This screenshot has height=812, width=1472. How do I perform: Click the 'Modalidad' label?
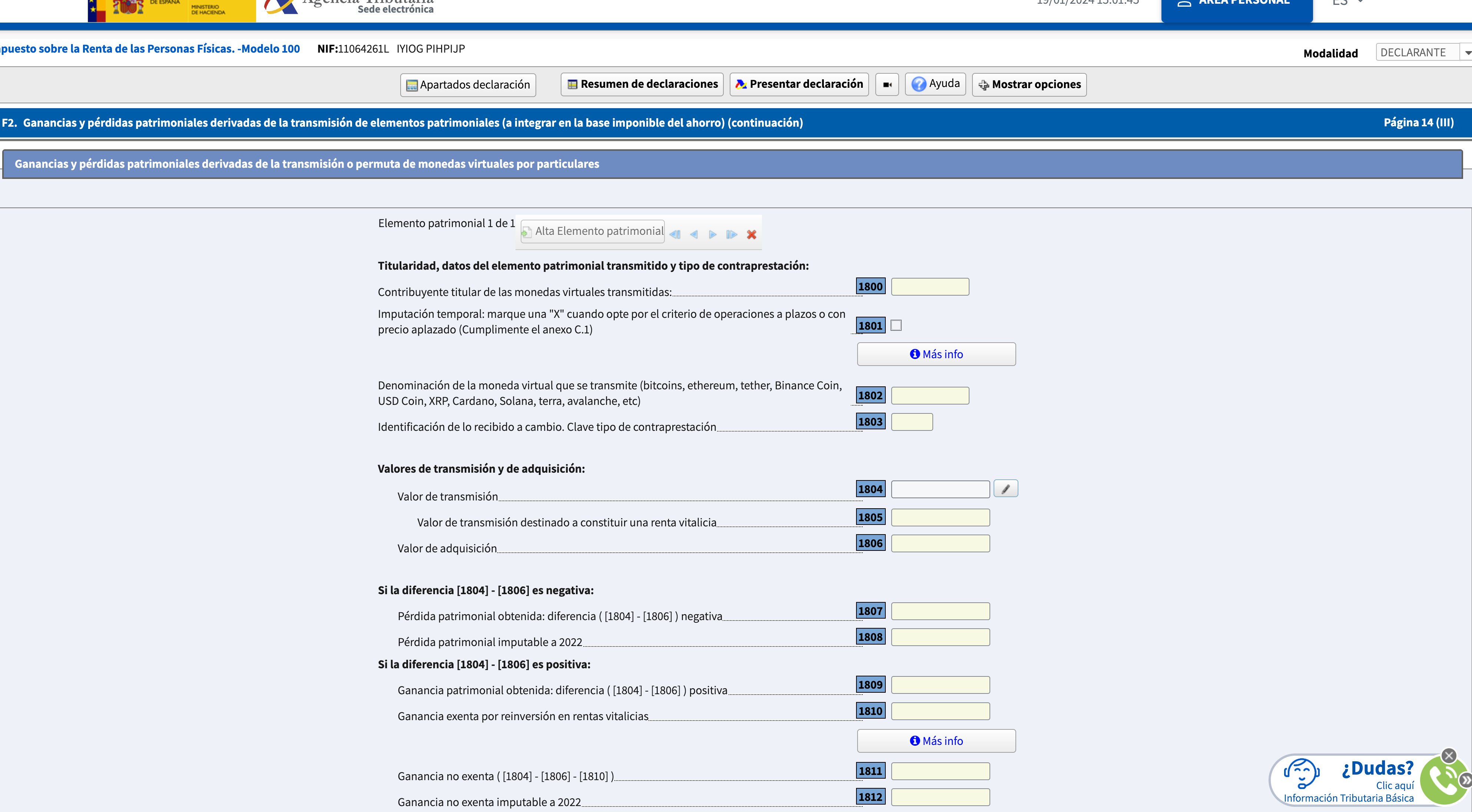coord(1330,54)
